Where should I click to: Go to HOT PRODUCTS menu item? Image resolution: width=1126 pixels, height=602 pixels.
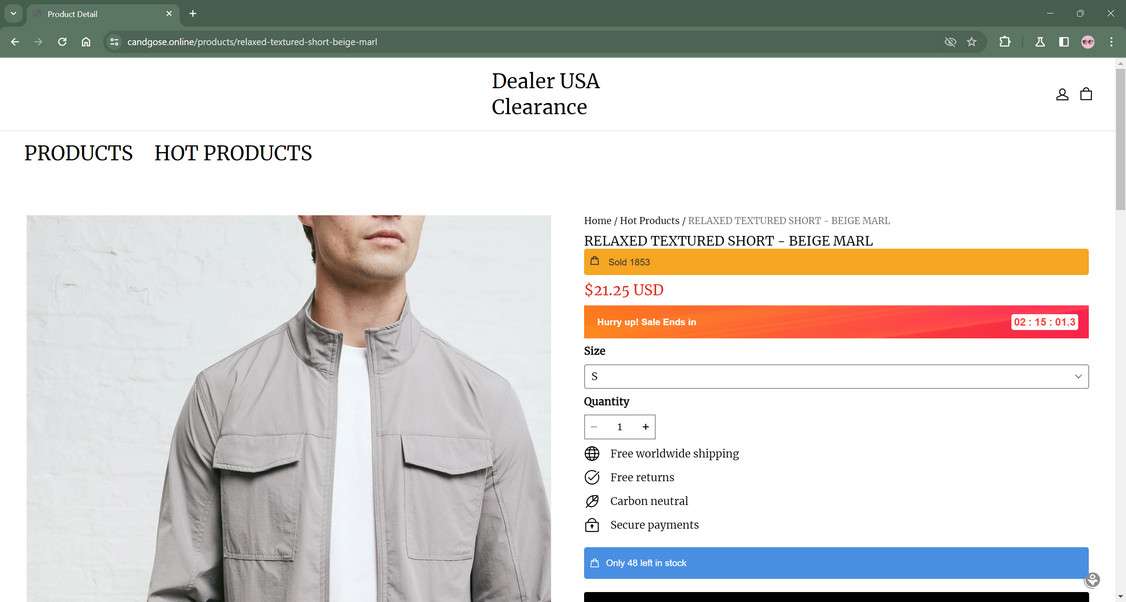pyautogui.click(x=233, y=153)
